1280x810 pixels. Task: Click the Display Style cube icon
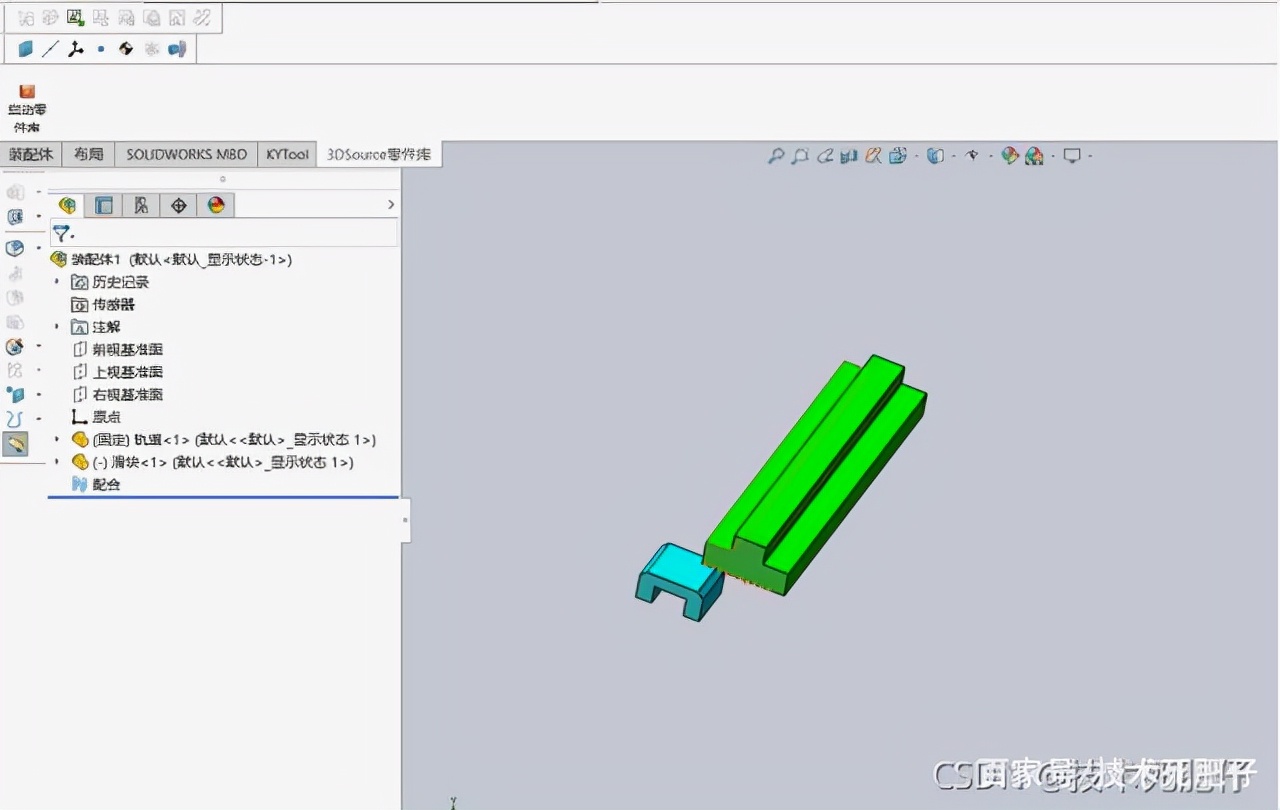[934, 156]
